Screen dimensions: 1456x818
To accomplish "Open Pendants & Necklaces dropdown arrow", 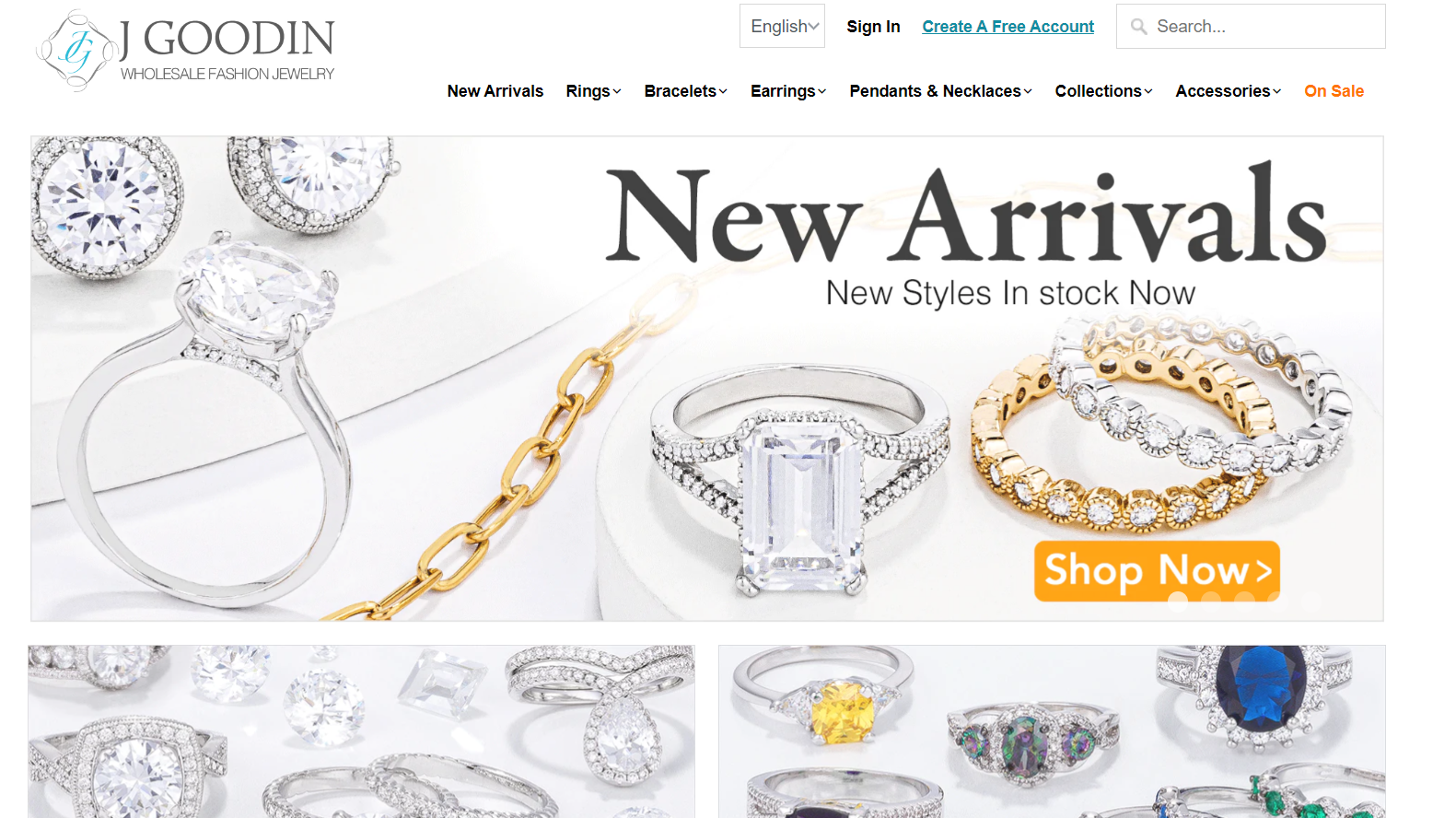I will tap(1028, 91).
